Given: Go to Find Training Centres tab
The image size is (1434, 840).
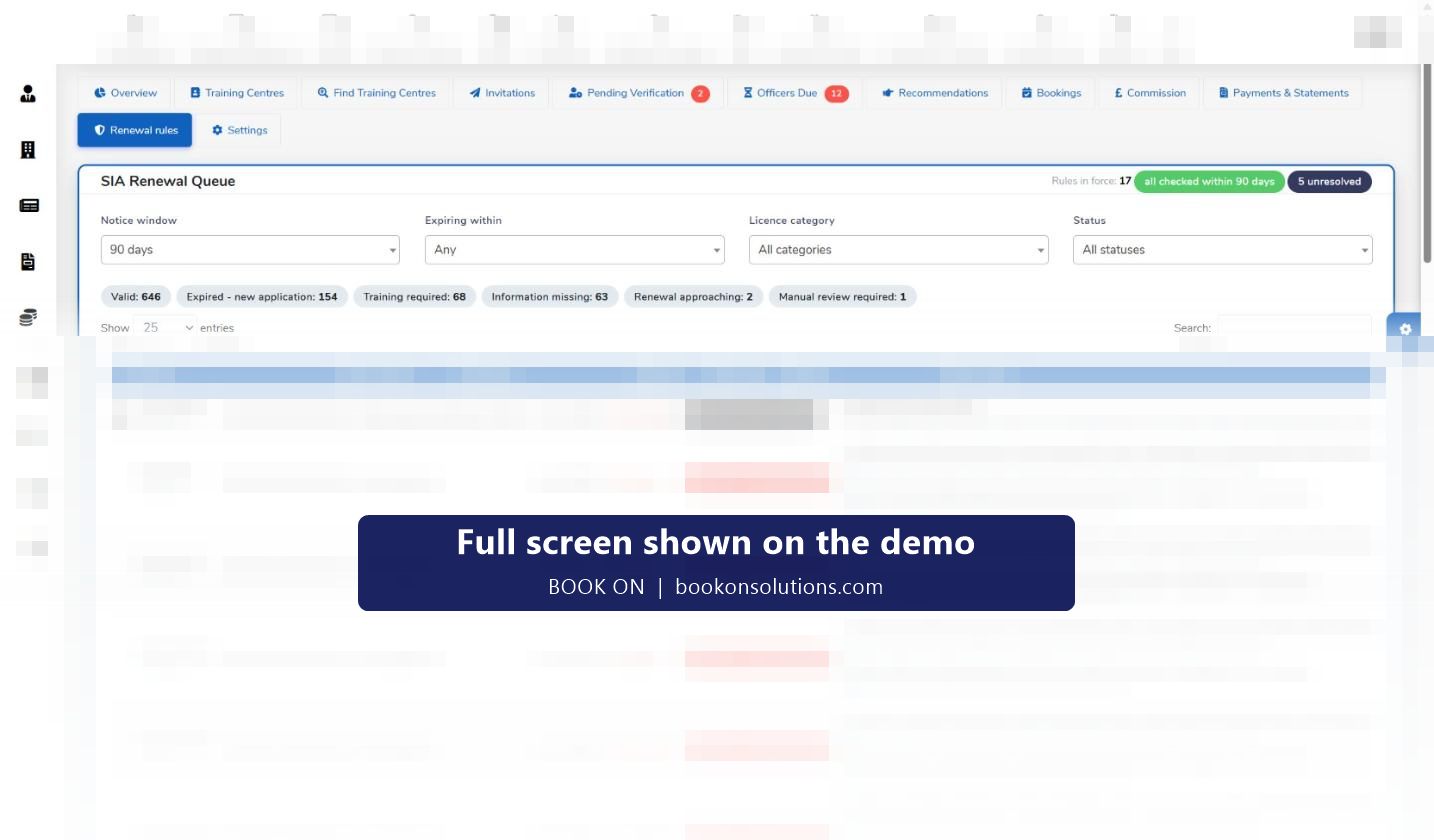Looking at the screenshot, I should (376, 93).
